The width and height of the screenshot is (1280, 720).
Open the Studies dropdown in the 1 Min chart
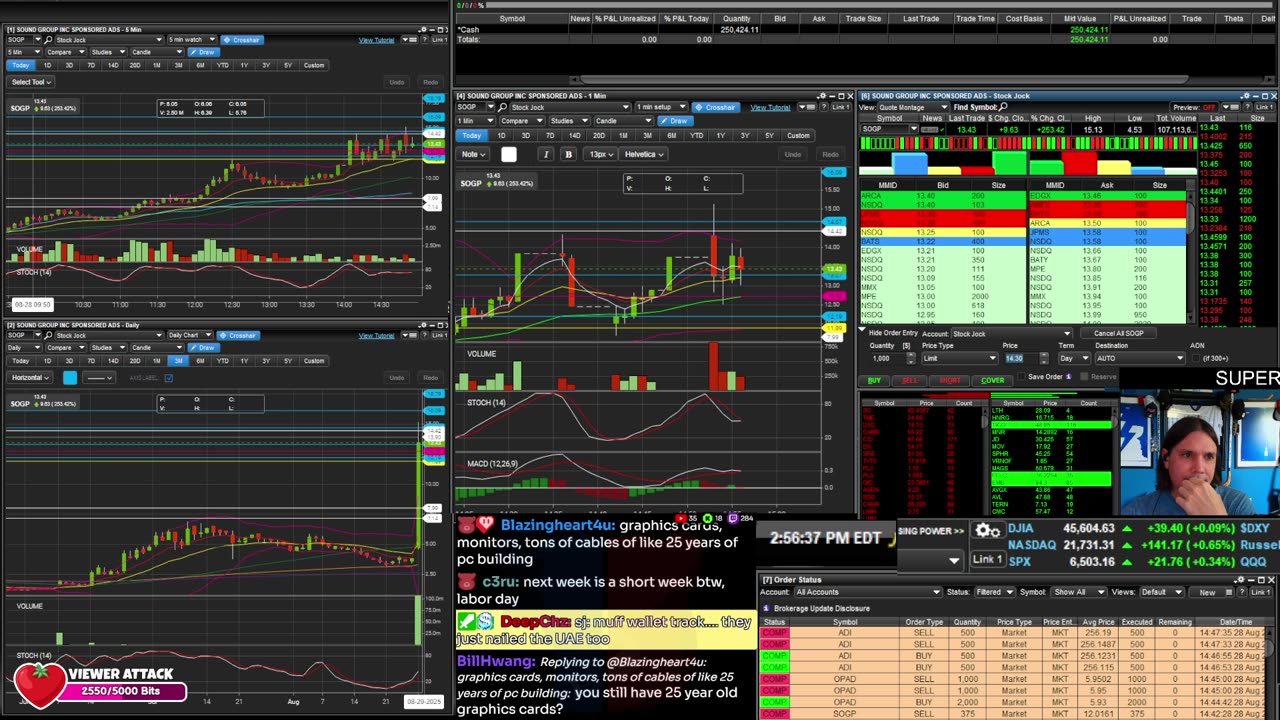tap(570, 121)
